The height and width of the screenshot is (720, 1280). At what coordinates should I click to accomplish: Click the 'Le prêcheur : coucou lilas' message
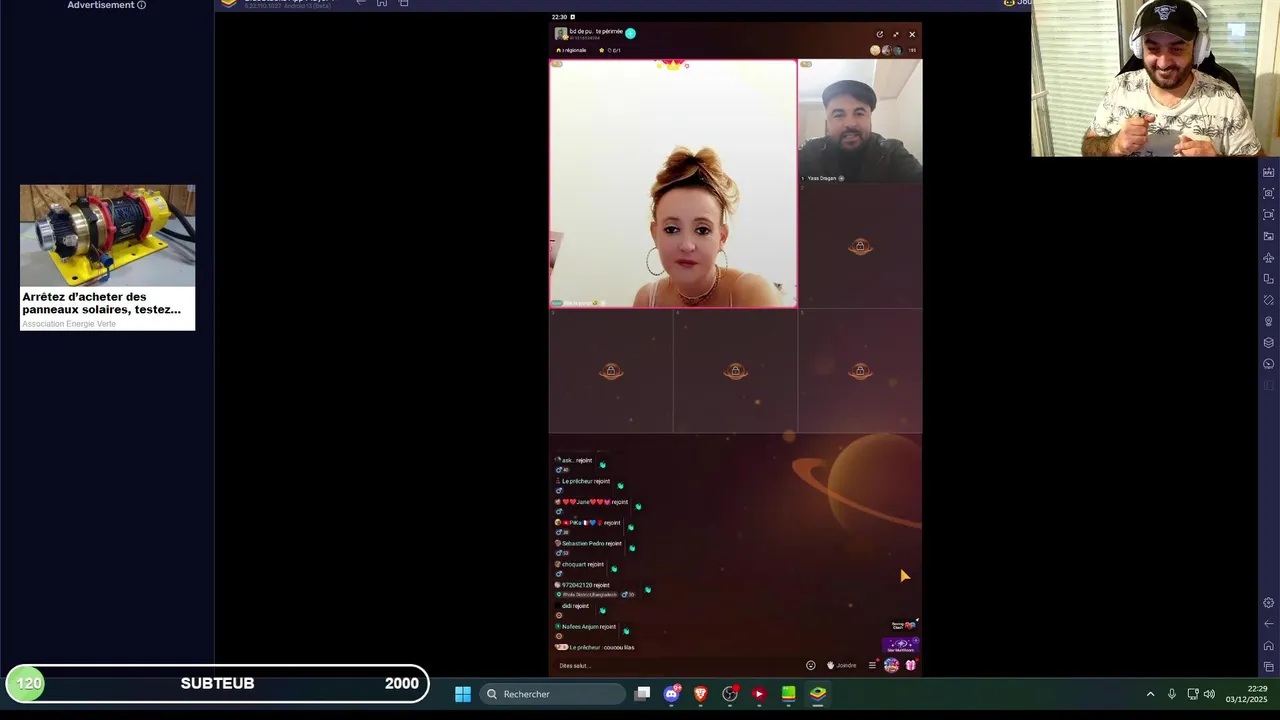point(595,647)
